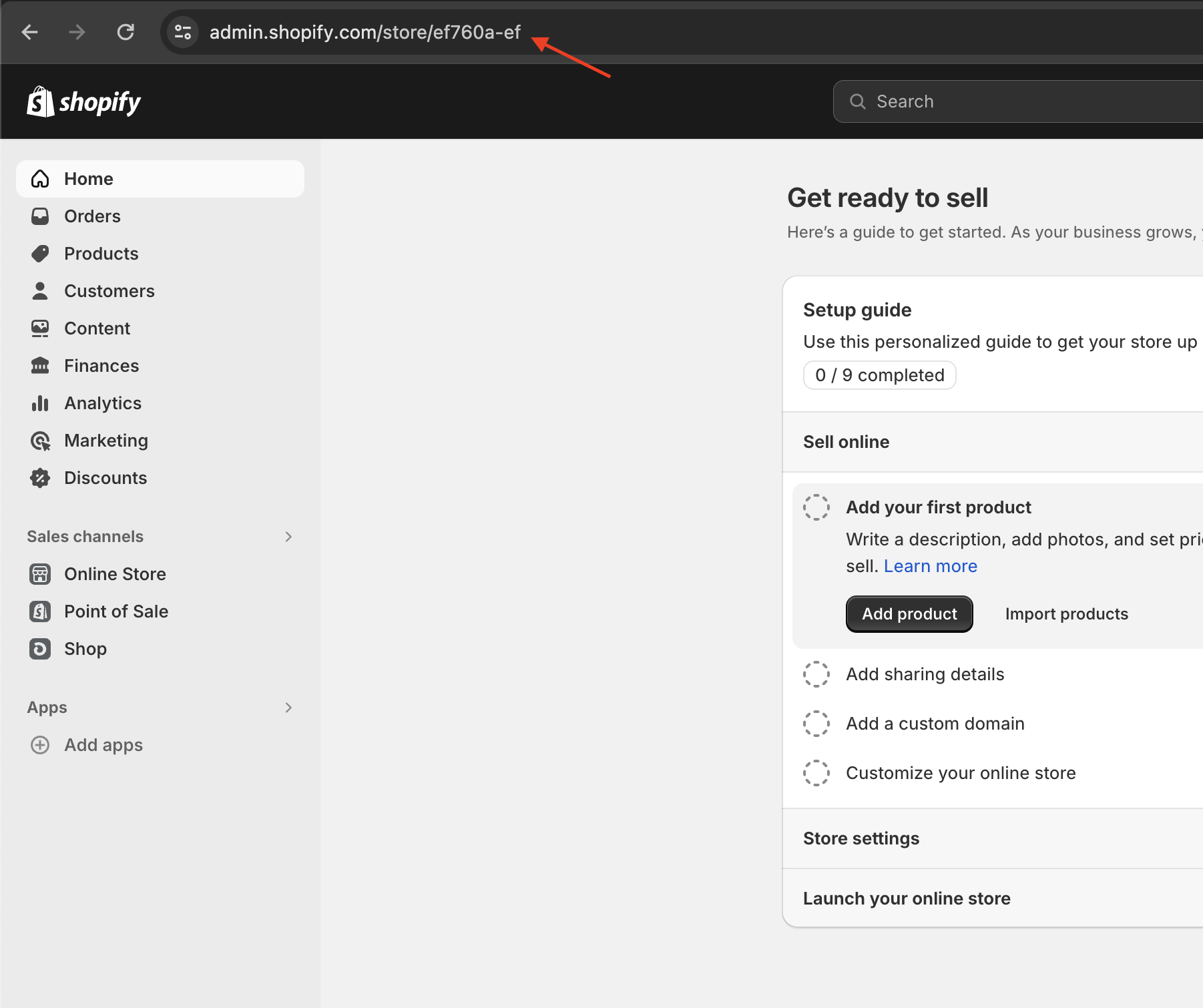Click the 0 / 9 completed badge

pyautogui.click(x=880, y=375)
